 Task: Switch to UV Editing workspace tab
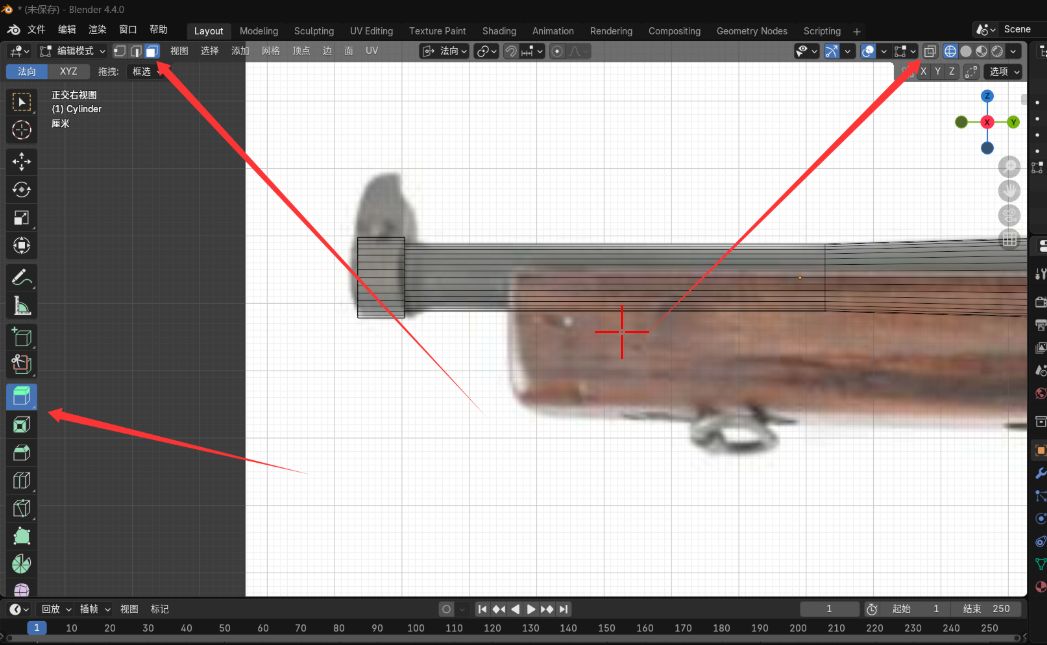371,31
